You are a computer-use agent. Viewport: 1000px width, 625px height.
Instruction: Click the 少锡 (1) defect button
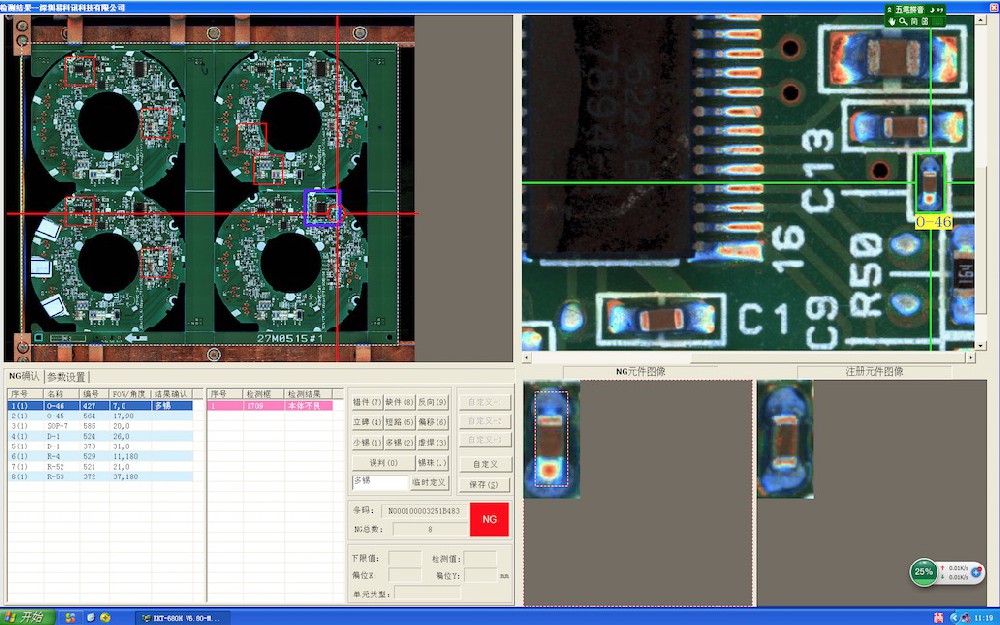(x=367, y=443)
